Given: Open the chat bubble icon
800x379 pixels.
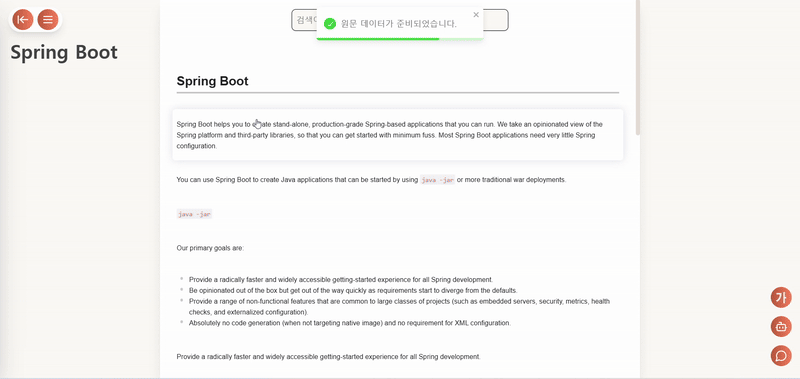Looking at the screenshot, I should point(781,356).
